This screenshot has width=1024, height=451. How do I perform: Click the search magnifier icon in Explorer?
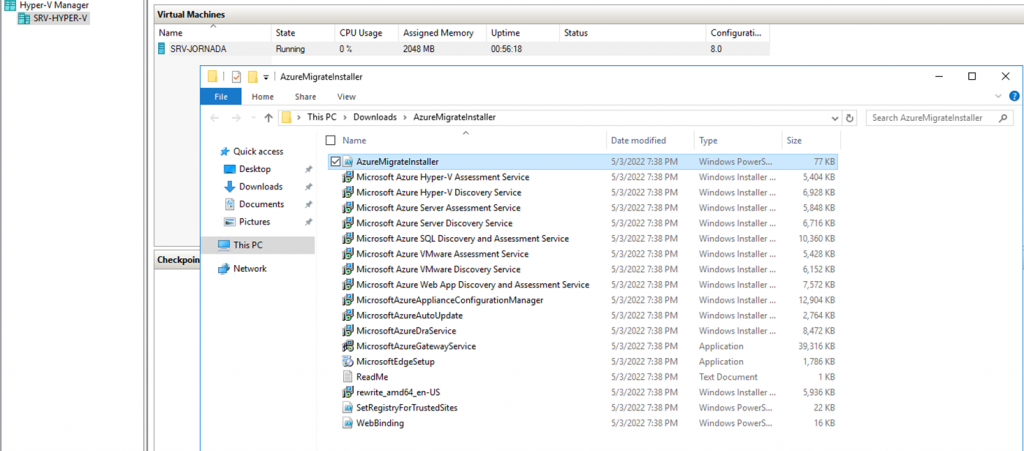coord(1003,118)
